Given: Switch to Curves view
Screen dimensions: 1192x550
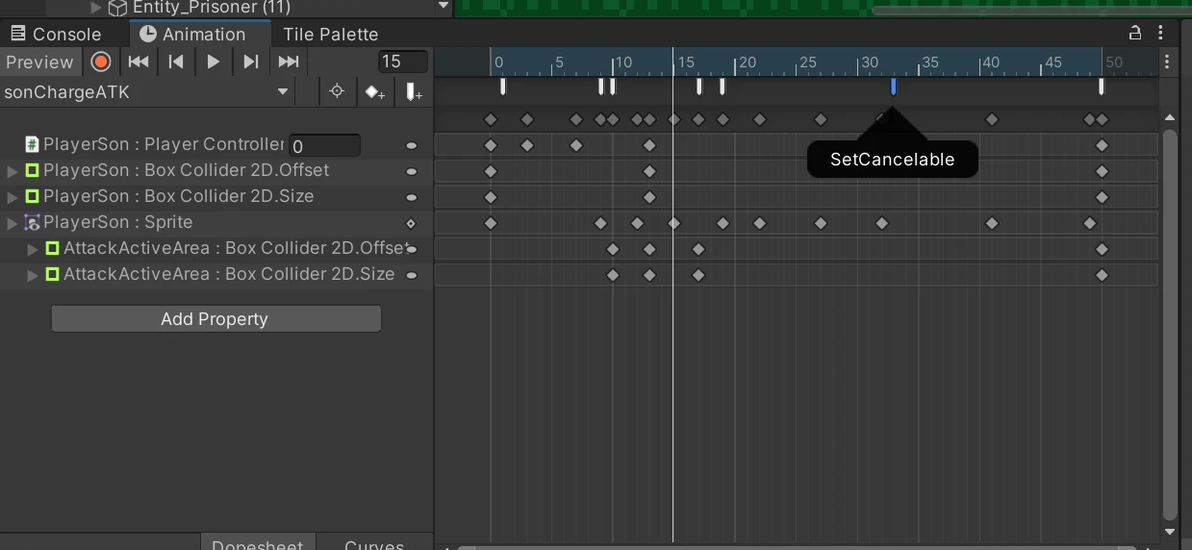Looking at the screenshot, I should click(374, 543).
